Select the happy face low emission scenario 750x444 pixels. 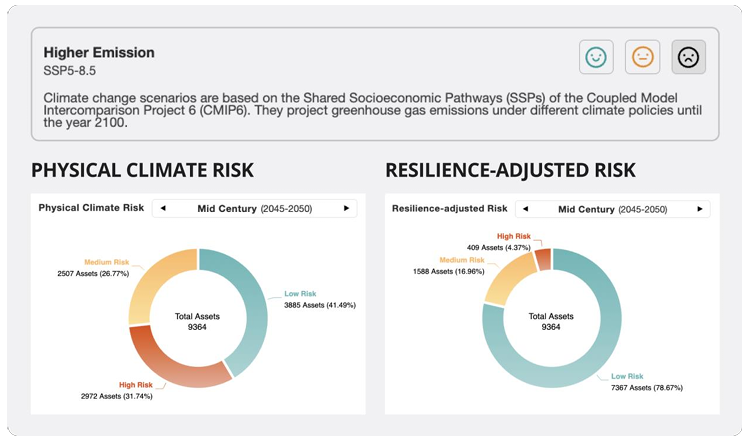coord(596,57)
